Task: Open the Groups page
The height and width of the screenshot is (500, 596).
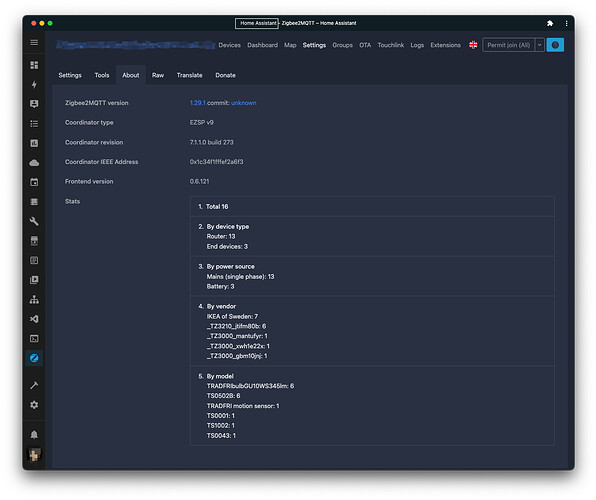Action: 342,45
